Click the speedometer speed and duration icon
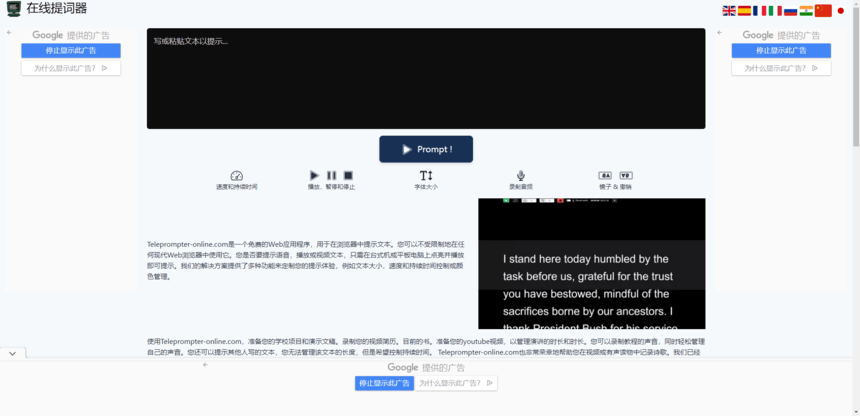 point(236,176)
